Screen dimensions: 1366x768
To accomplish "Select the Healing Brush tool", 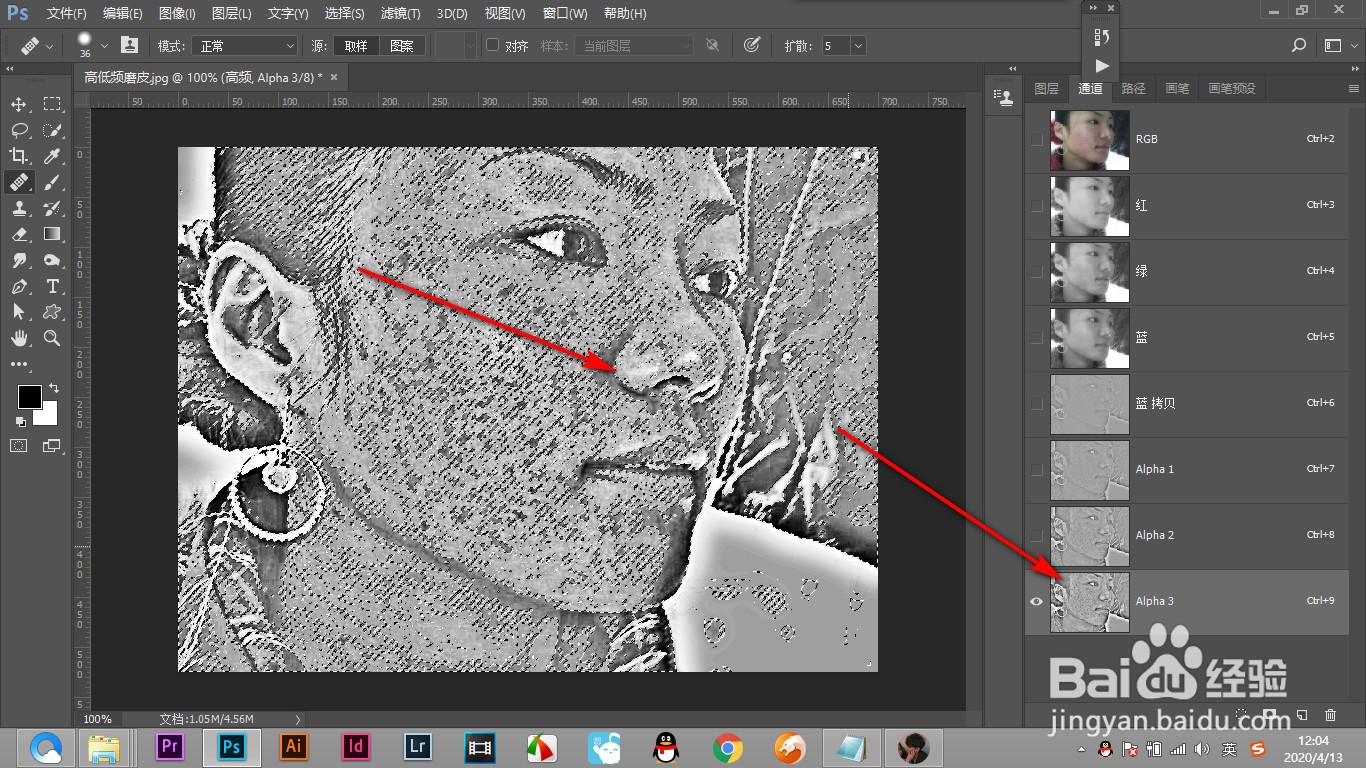I will (19, 182).
